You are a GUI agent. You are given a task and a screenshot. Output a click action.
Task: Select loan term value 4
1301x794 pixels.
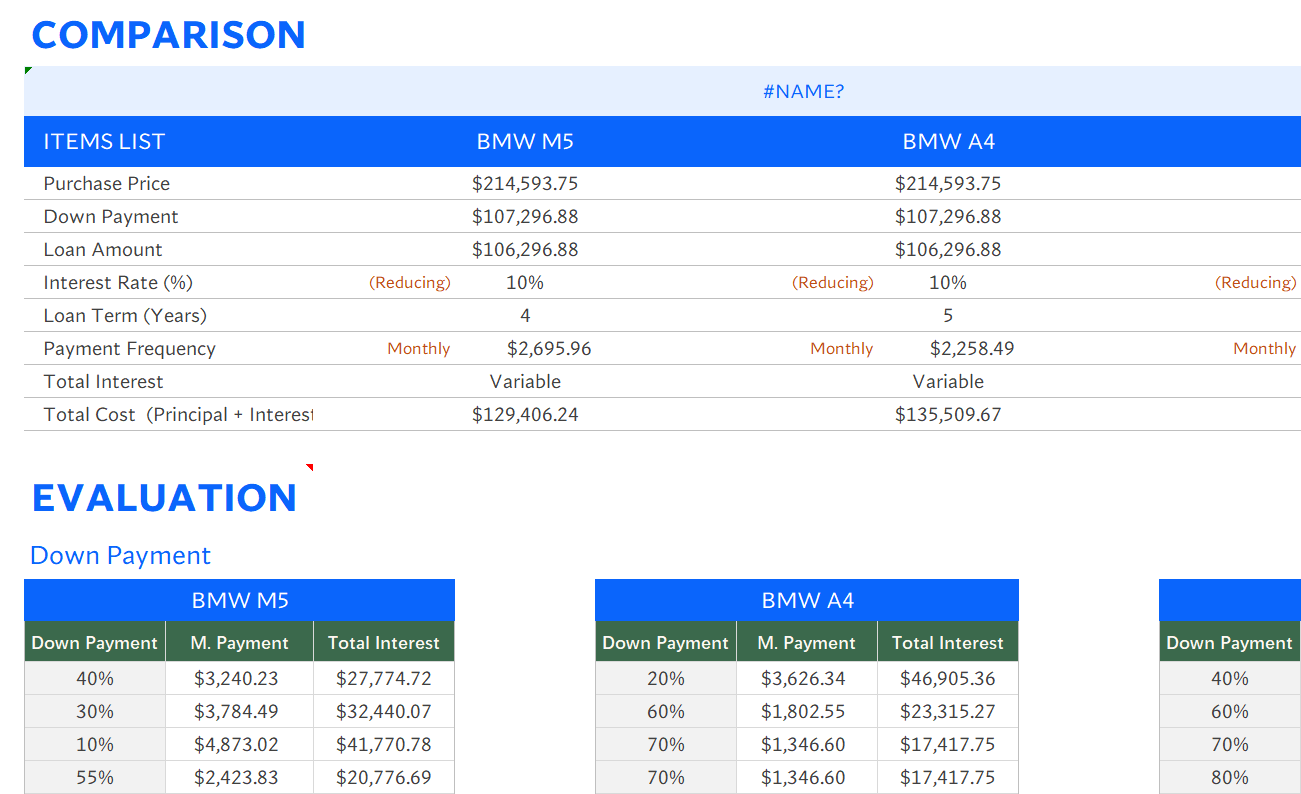pyautogui.click(x=525, y=315)
